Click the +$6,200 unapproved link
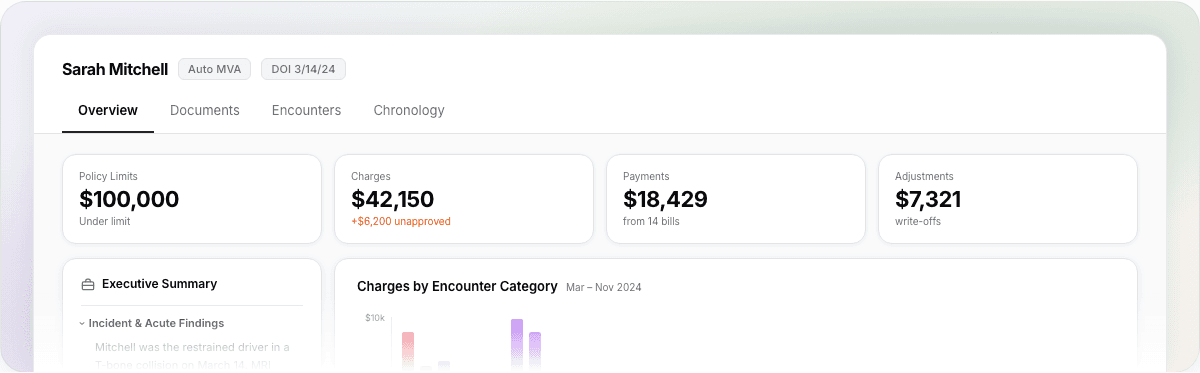Image resolution: width=1200 pixels, height=373 pixels. tap(401, 221)
